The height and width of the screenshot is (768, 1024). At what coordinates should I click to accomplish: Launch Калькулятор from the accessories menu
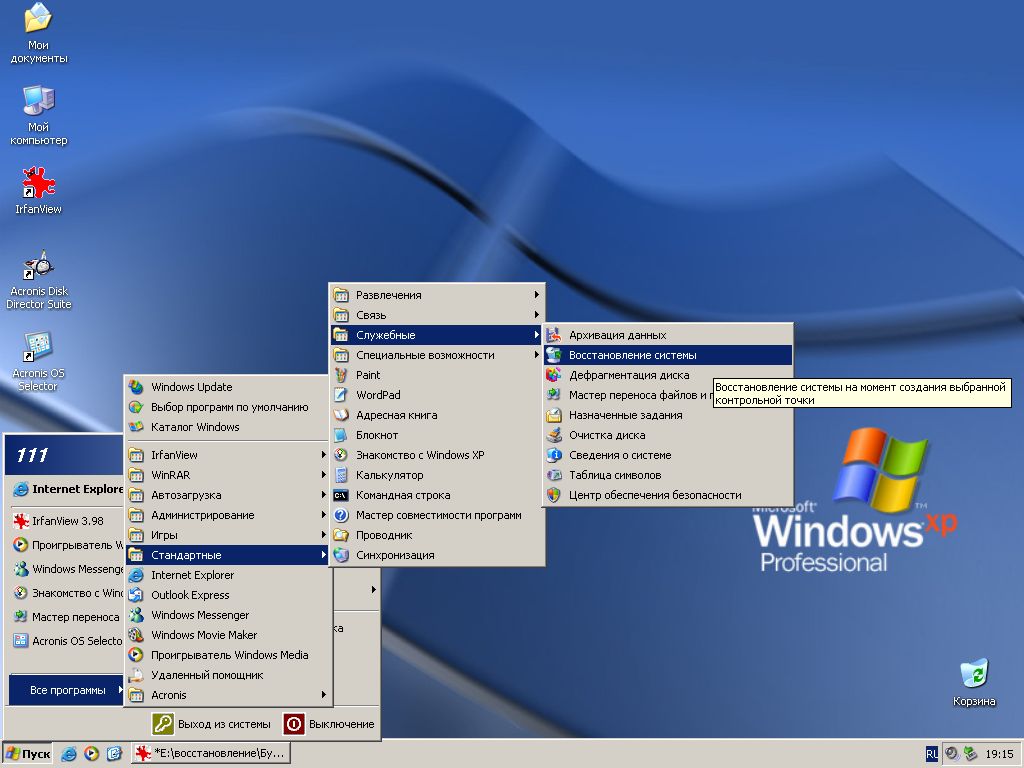coord(389,475)
